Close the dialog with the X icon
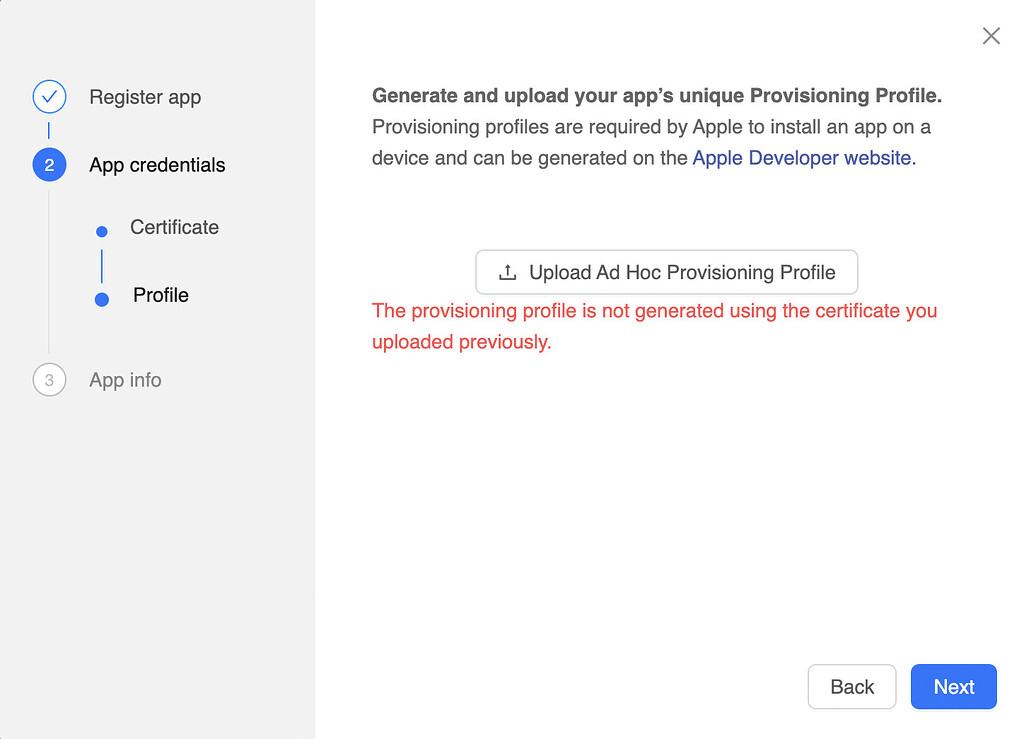1024x739 pixels. [x=991, y=36]
